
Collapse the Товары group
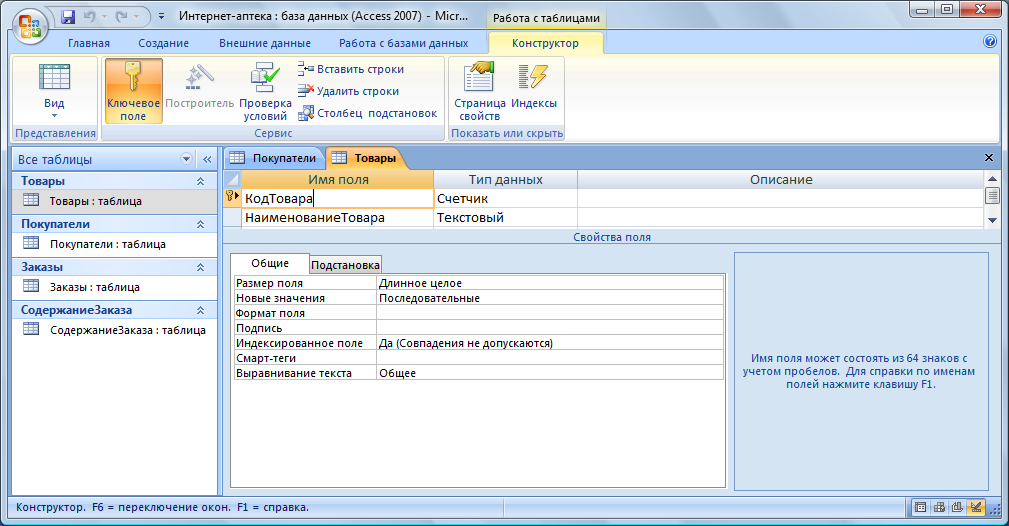200,182
